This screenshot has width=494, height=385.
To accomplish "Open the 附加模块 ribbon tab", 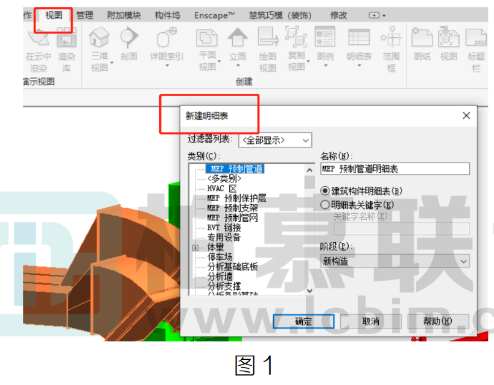I will click(124, 15).
